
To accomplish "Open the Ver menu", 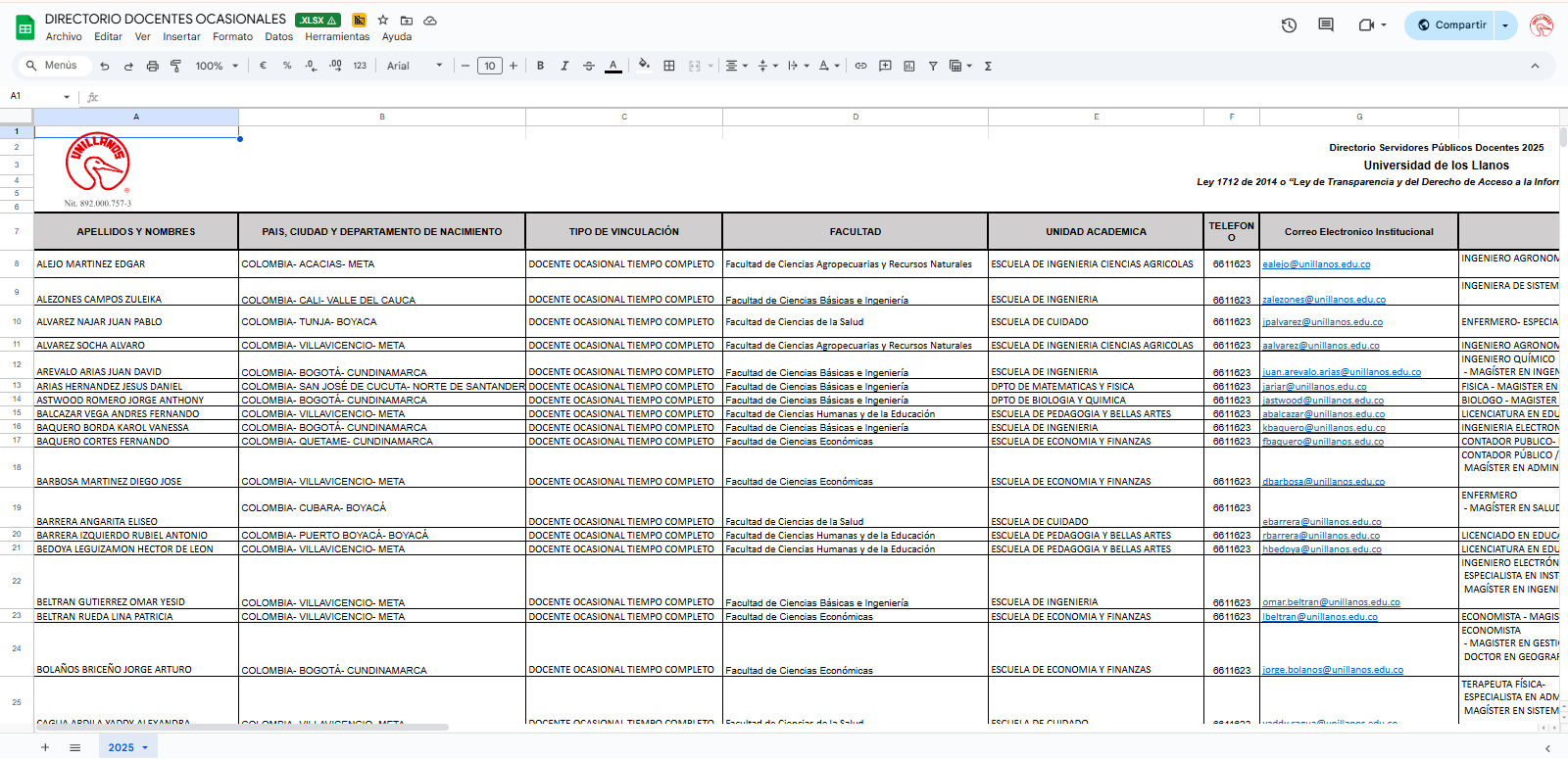I will (x=143, y=37).
